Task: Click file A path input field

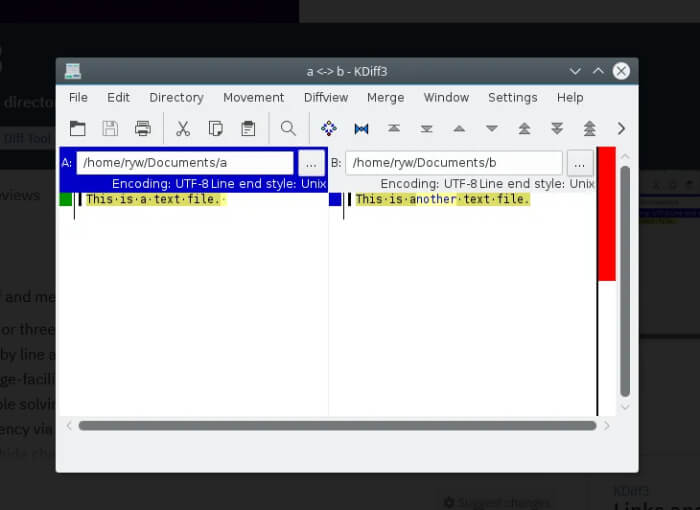Action: [185, 163]
